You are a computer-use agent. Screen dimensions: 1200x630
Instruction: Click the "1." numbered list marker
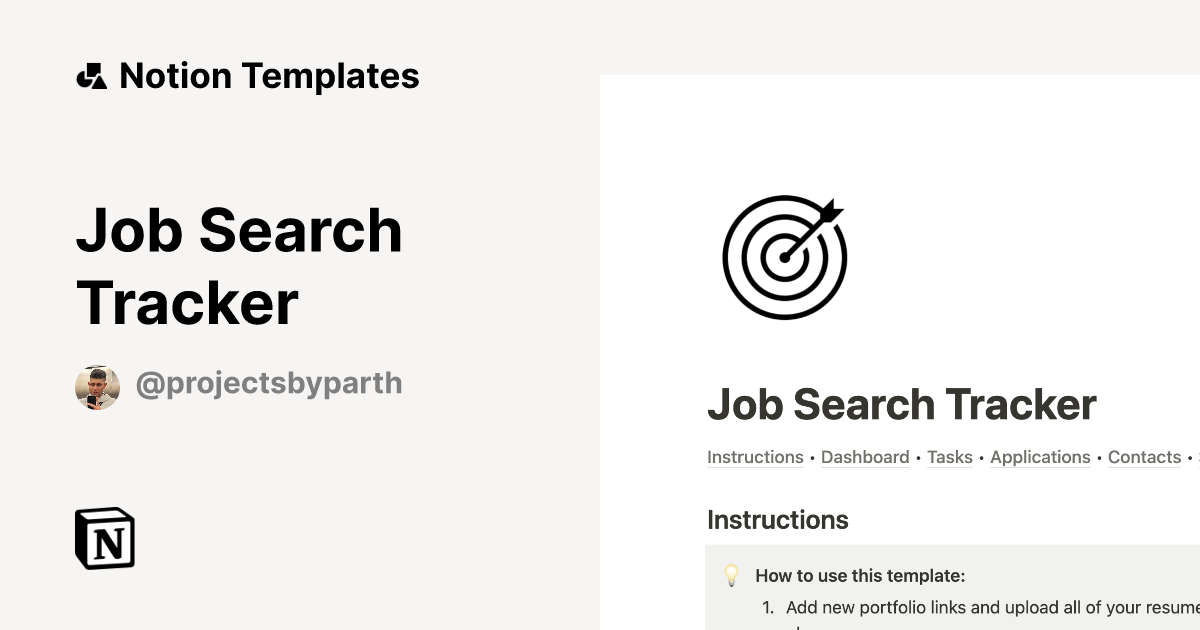click(x=768, y=607)
